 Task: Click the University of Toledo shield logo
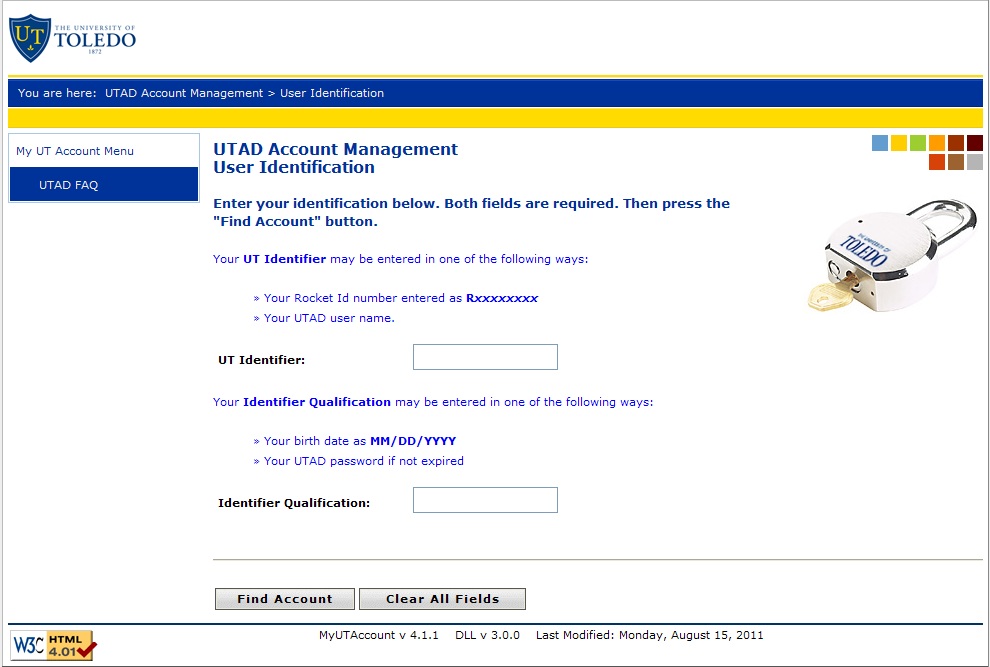point(29,38)
